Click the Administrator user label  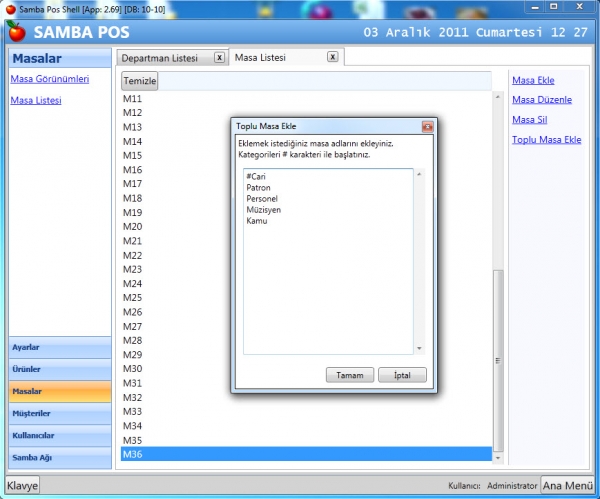pyautogui.click(x=512, y=486)
